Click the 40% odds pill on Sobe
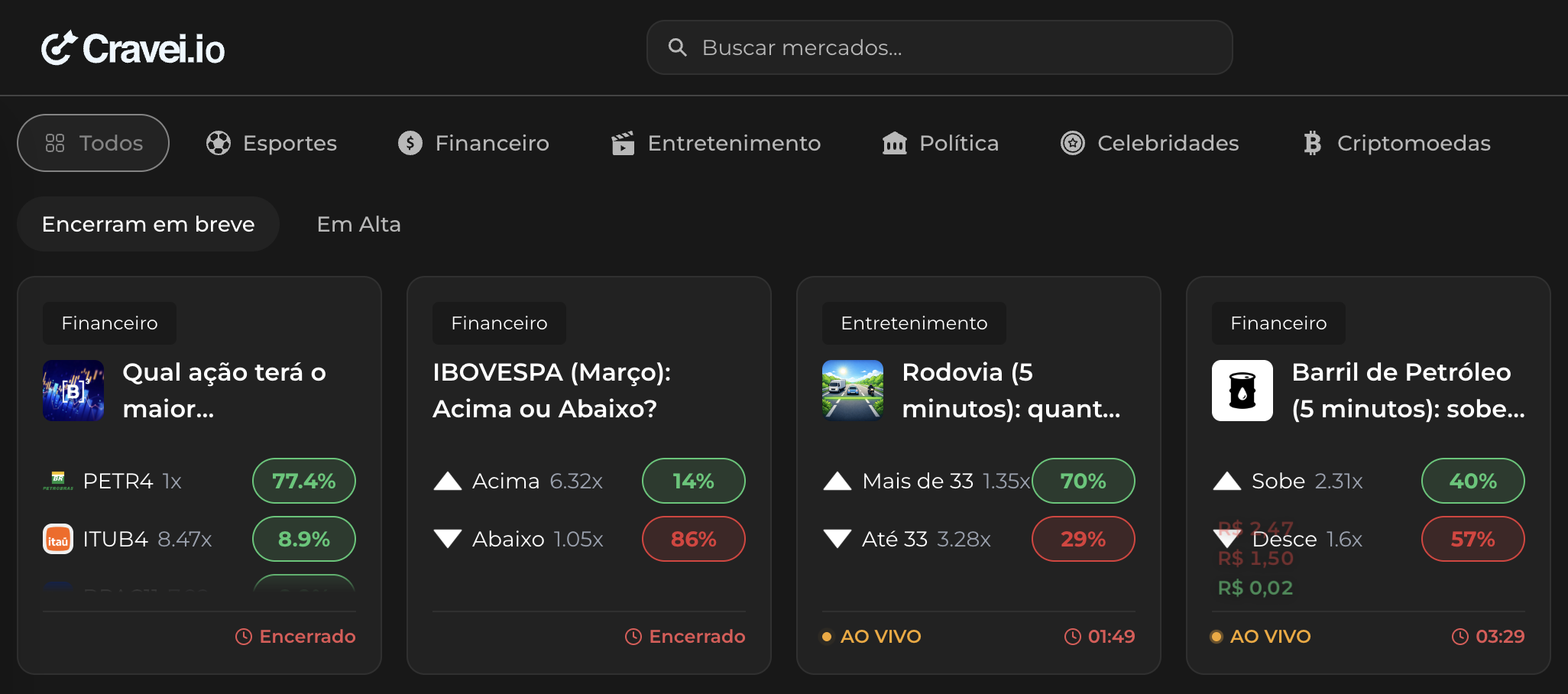The height and width of the screenshot is (694, 1568). pyautogui.click(x=1472, y=481)
